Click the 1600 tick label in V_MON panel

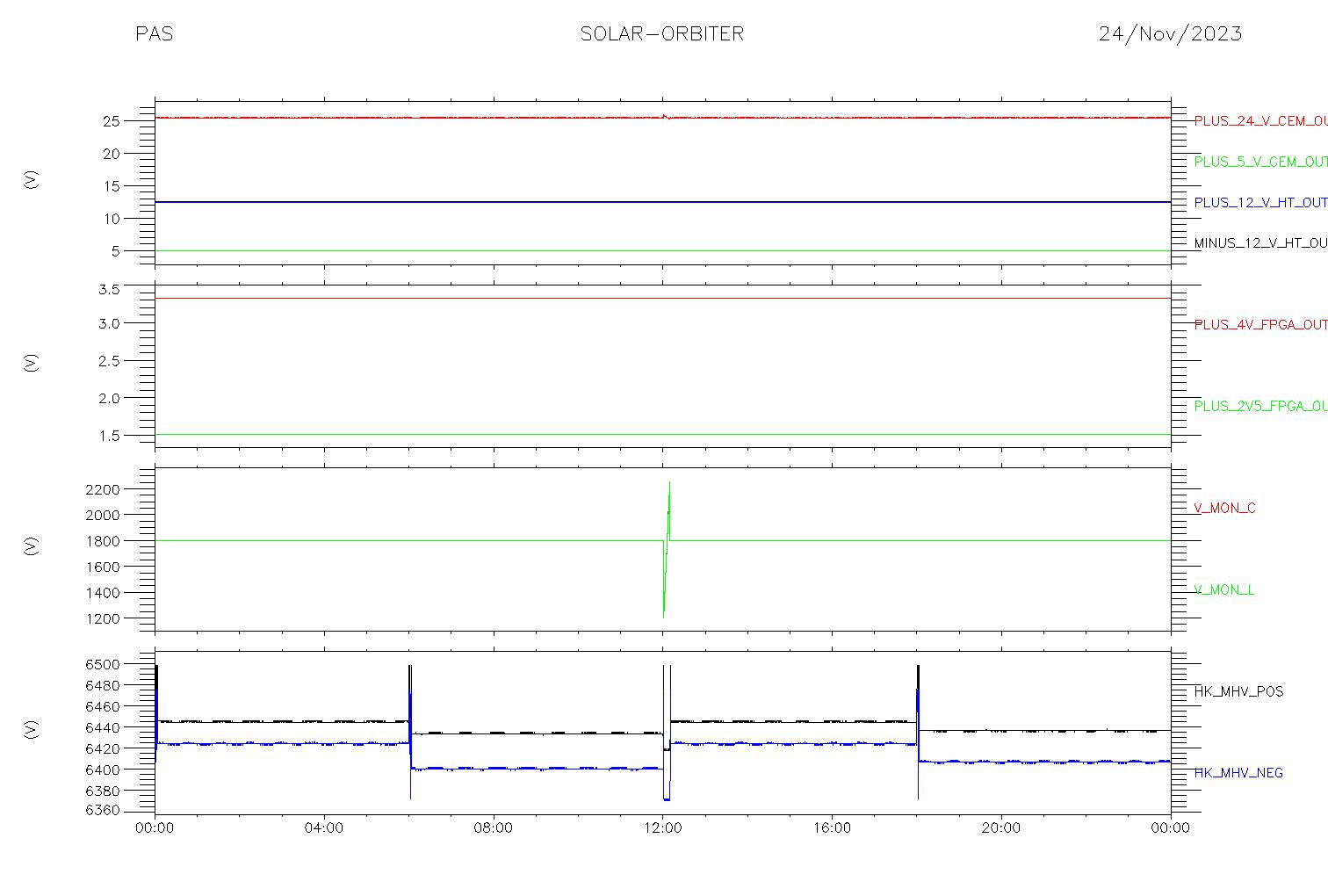coord(103,567)
